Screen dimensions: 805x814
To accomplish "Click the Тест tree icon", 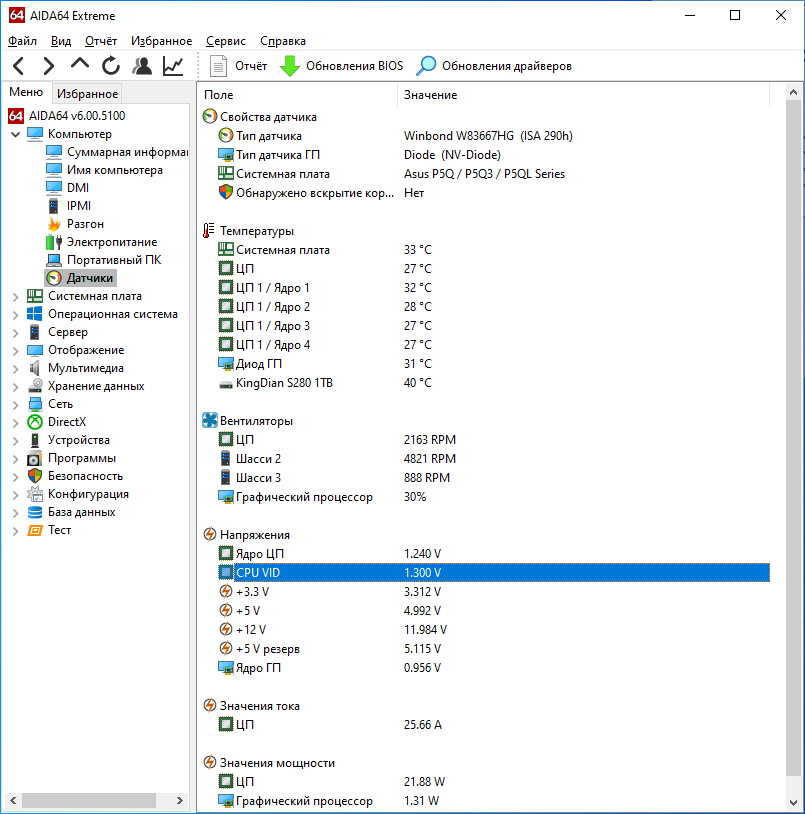I will [35, 531].
